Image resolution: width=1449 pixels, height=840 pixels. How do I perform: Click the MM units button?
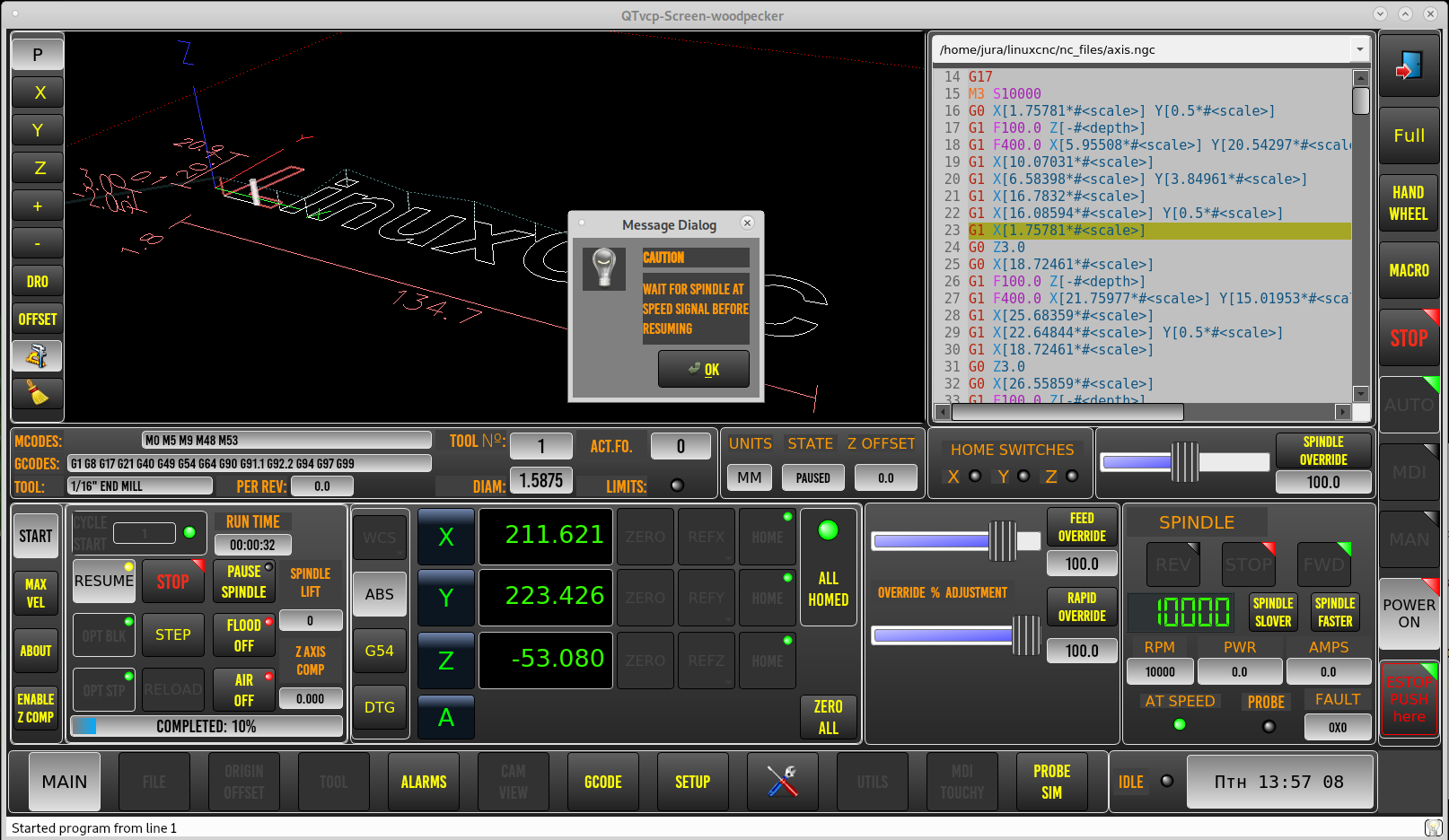coord(750,477)
